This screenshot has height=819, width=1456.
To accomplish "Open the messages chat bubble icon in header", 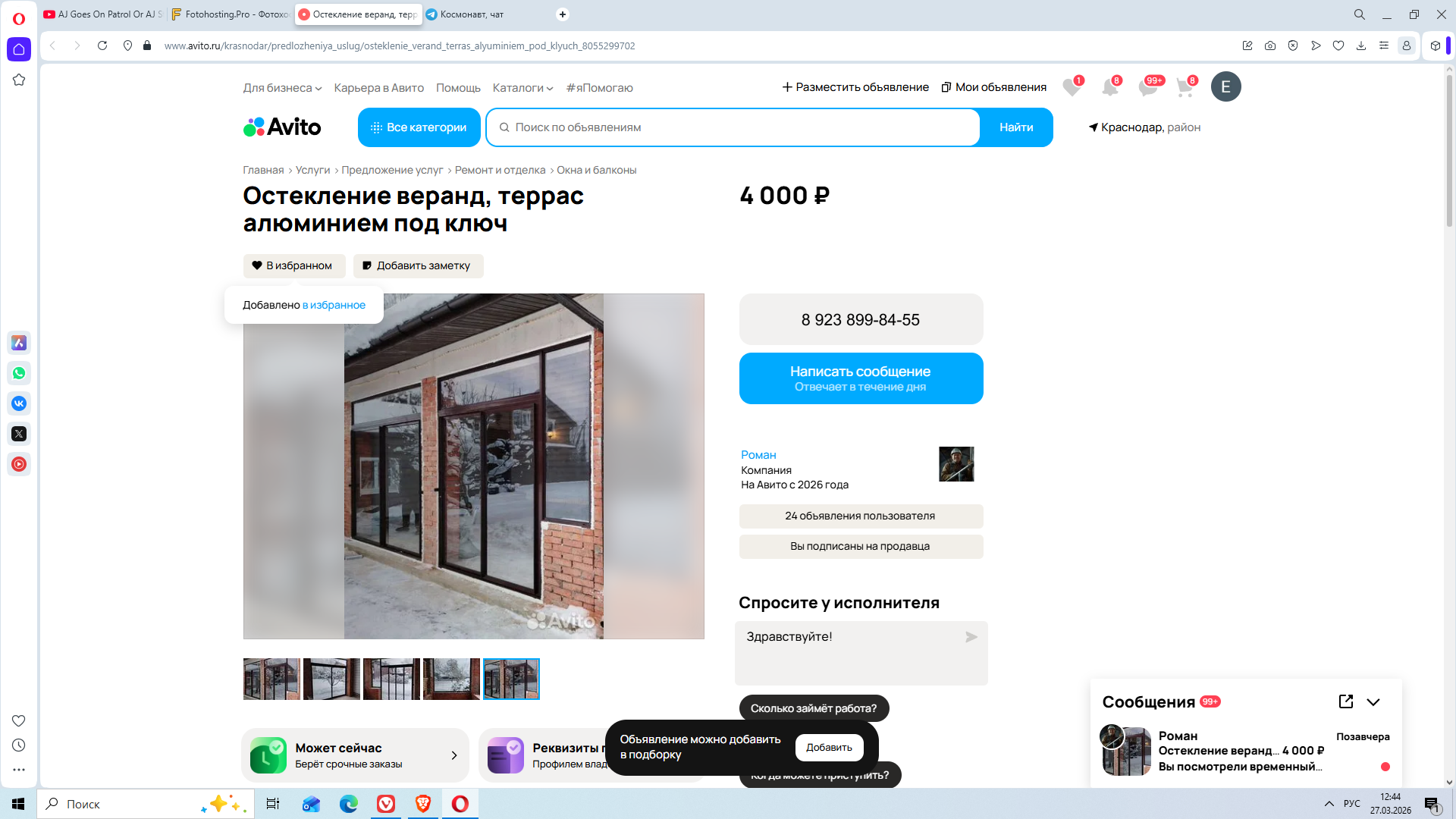I will (1147, 87).
